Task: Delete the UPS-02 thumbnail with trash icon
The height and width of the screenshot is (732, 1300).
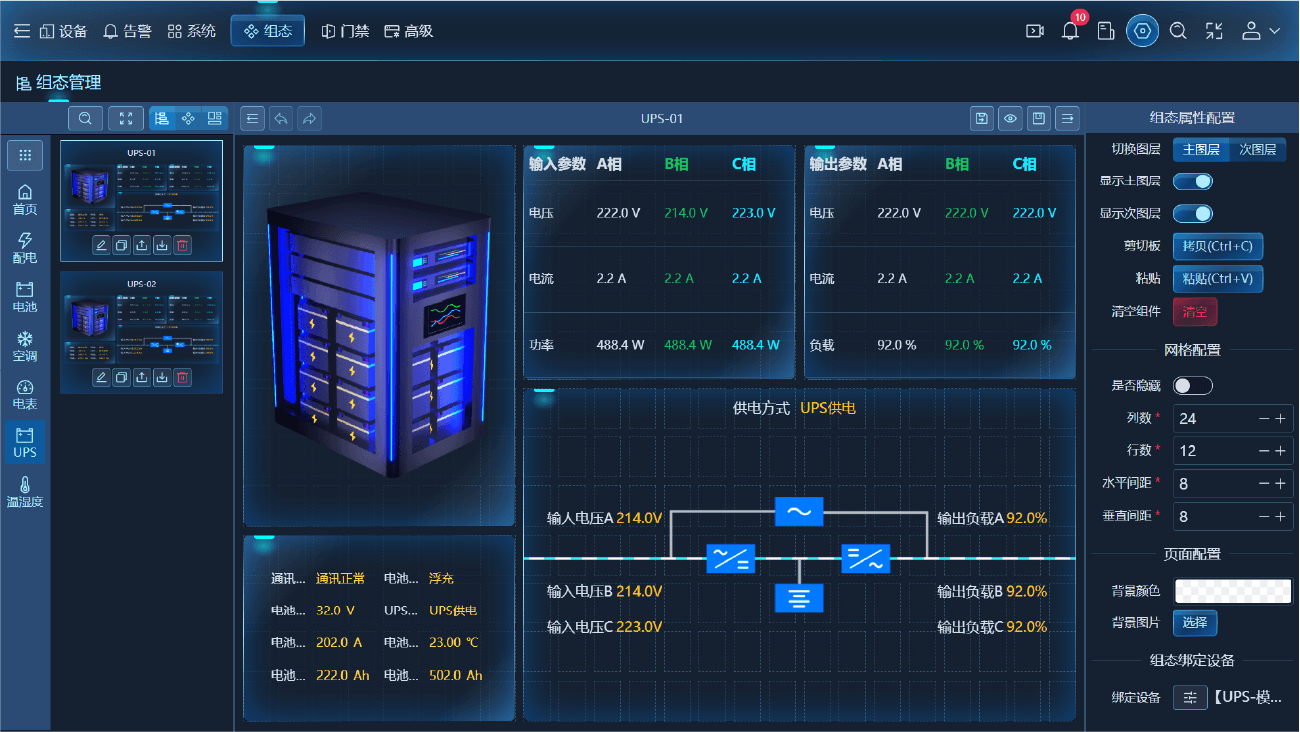Action: (x=182, y=377)
